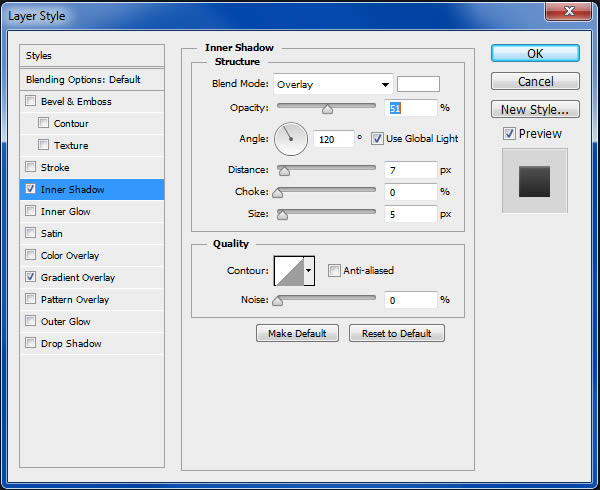Screen dimensions: 600x490
Task: Tick the Texture sub-effect checkbox
Action: (x=44, y=145)
